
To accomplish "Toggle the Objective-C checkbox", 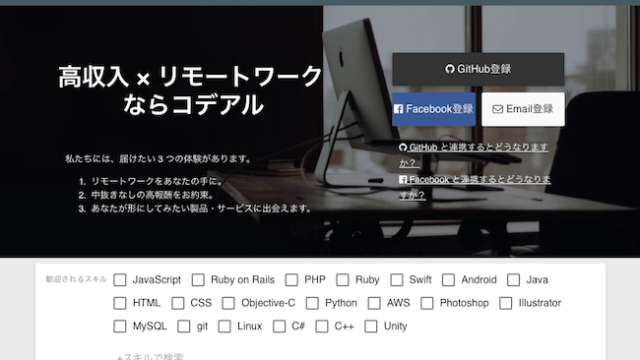I will [228, 303].
